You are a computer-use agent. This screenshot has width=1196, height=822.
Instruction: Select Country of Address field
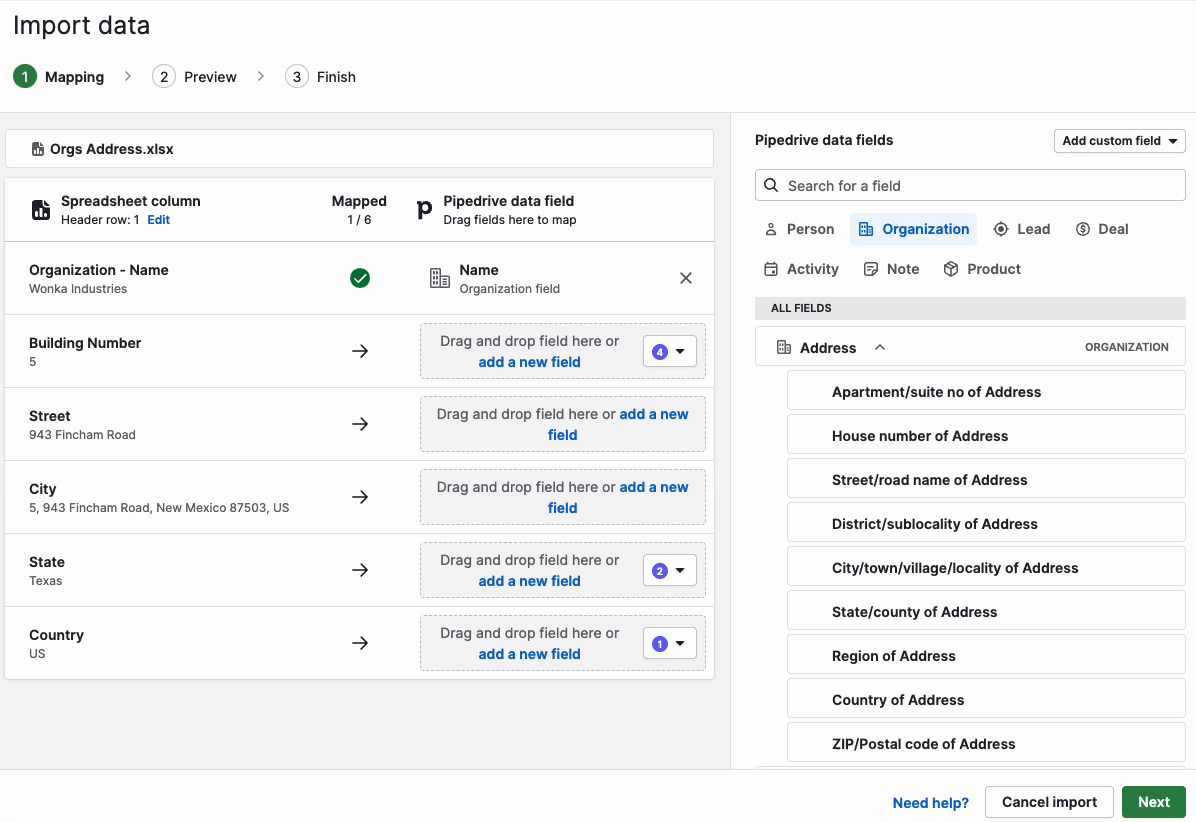(985, 700)
